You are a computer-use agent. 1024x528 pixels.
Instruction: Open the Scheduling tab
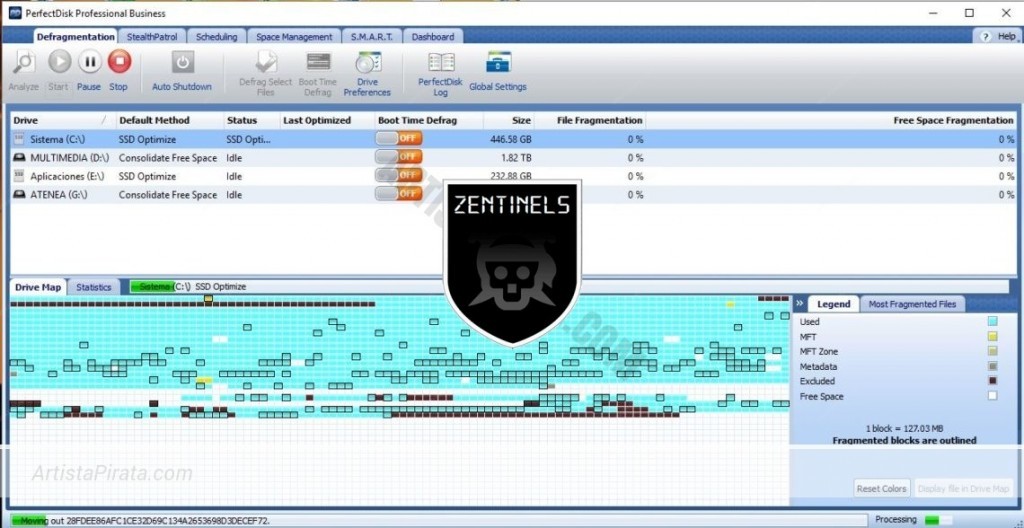[x=216, y=37]
